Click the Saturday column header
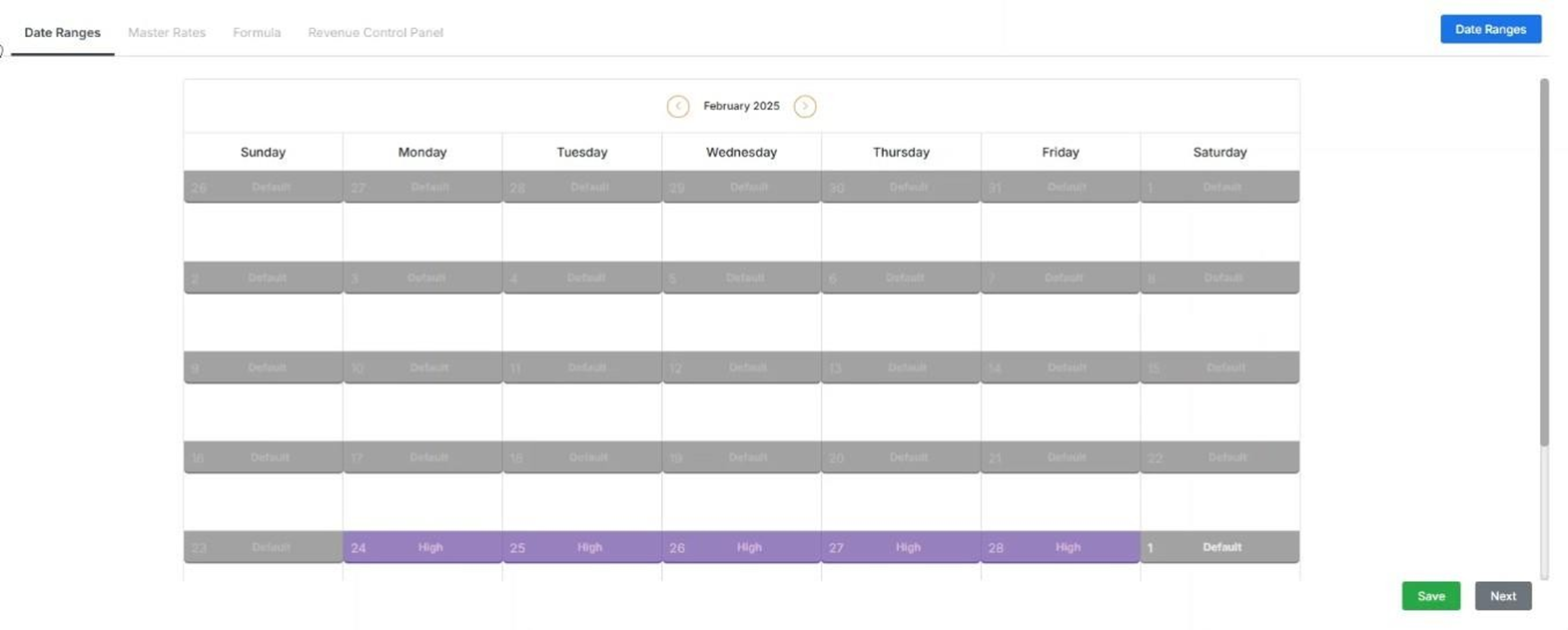The height and width of the screenshot is (630, 1568). (1219, 153)
